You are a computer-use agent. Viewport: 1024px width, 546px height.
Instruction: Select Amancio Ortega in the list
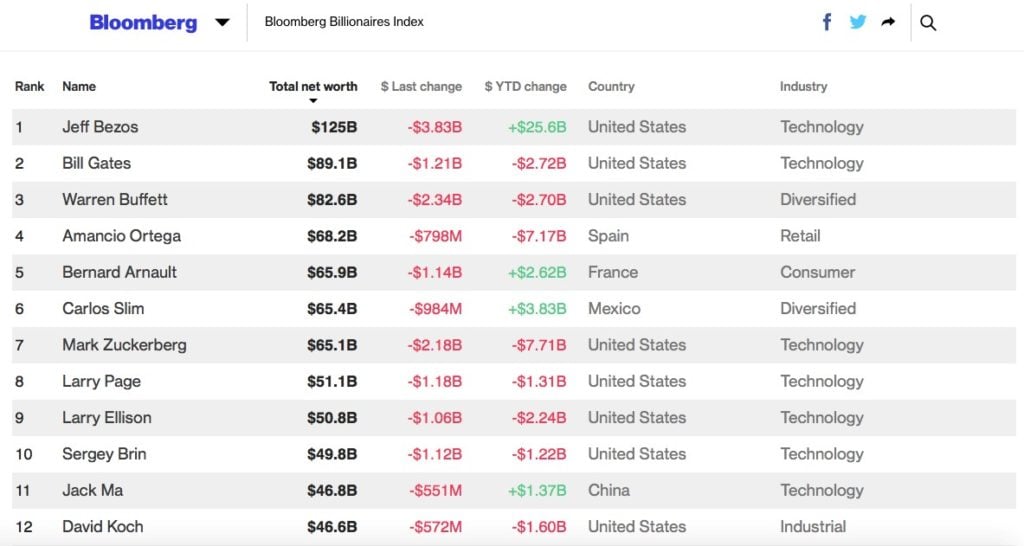tap(121, 236)
